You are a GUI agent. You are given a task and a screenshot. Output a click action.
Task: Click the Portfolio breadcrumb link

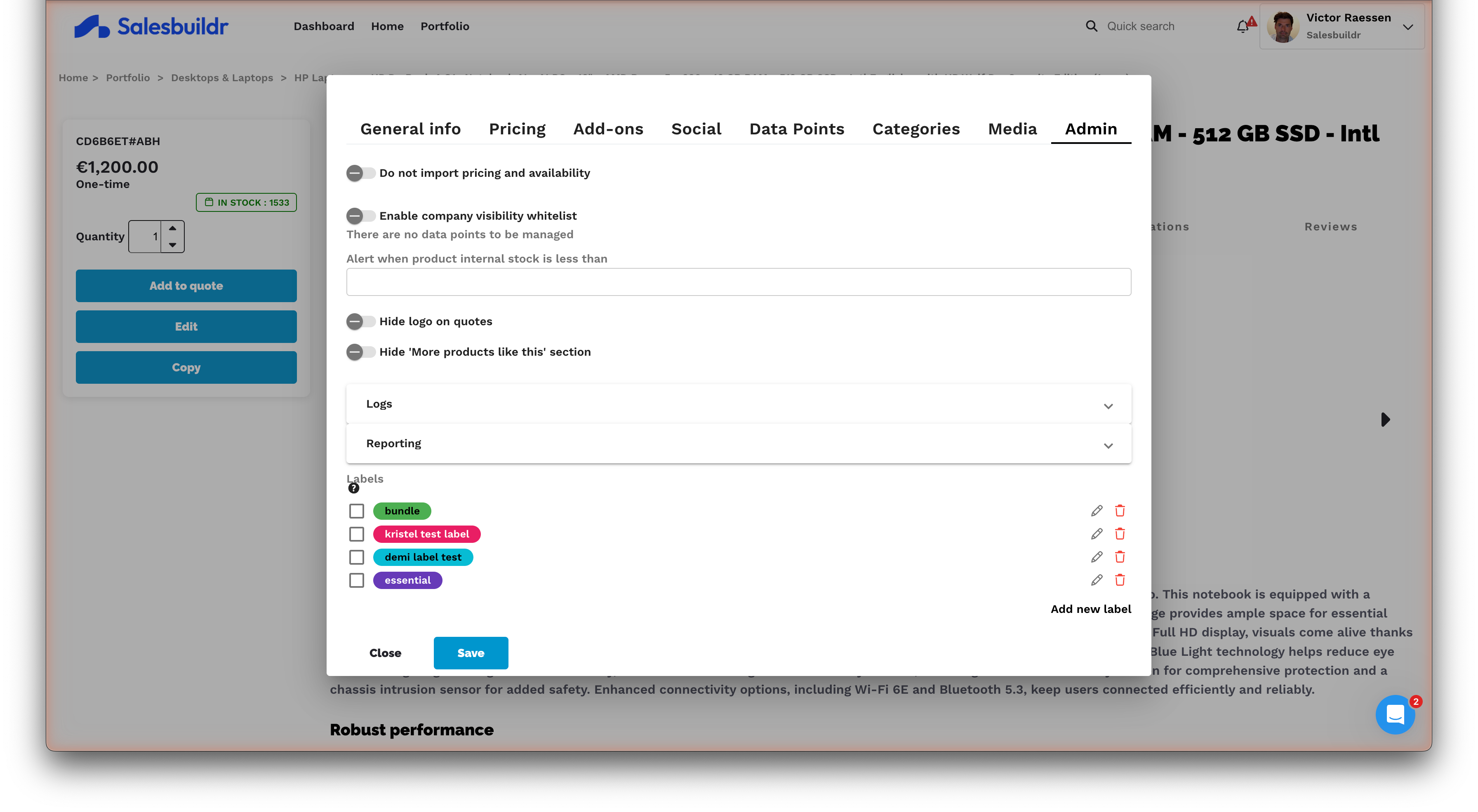(127, 77)
